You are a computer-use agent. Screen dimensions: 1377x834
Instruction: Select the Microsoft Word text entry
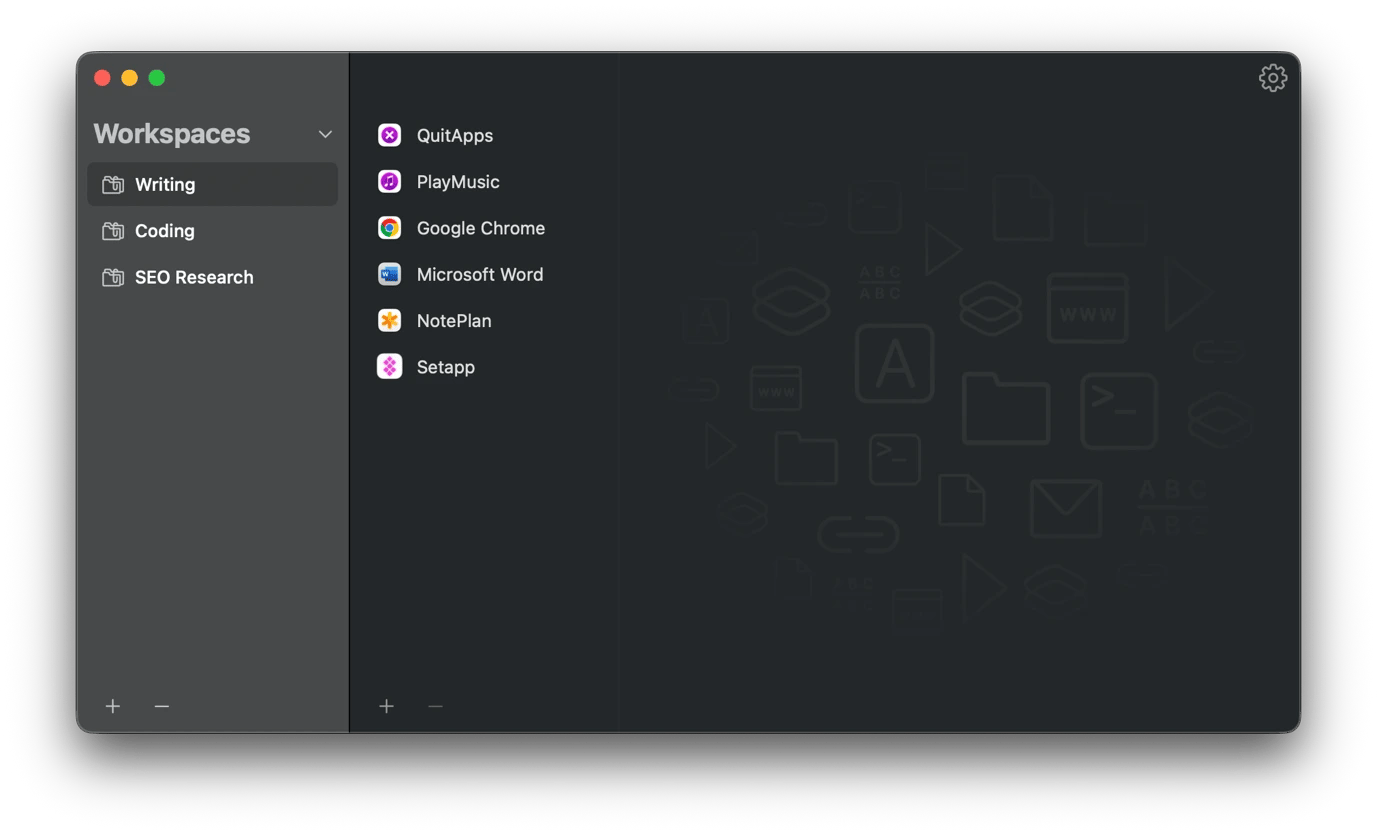point(480,274)
